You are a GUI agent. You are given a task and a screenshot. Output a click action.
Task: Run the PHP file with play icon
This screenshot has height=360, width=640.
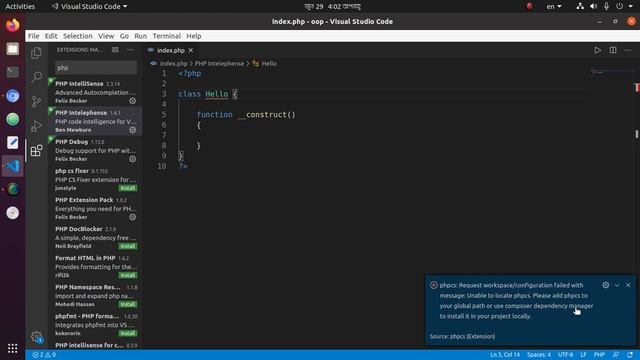pos(598,50)
